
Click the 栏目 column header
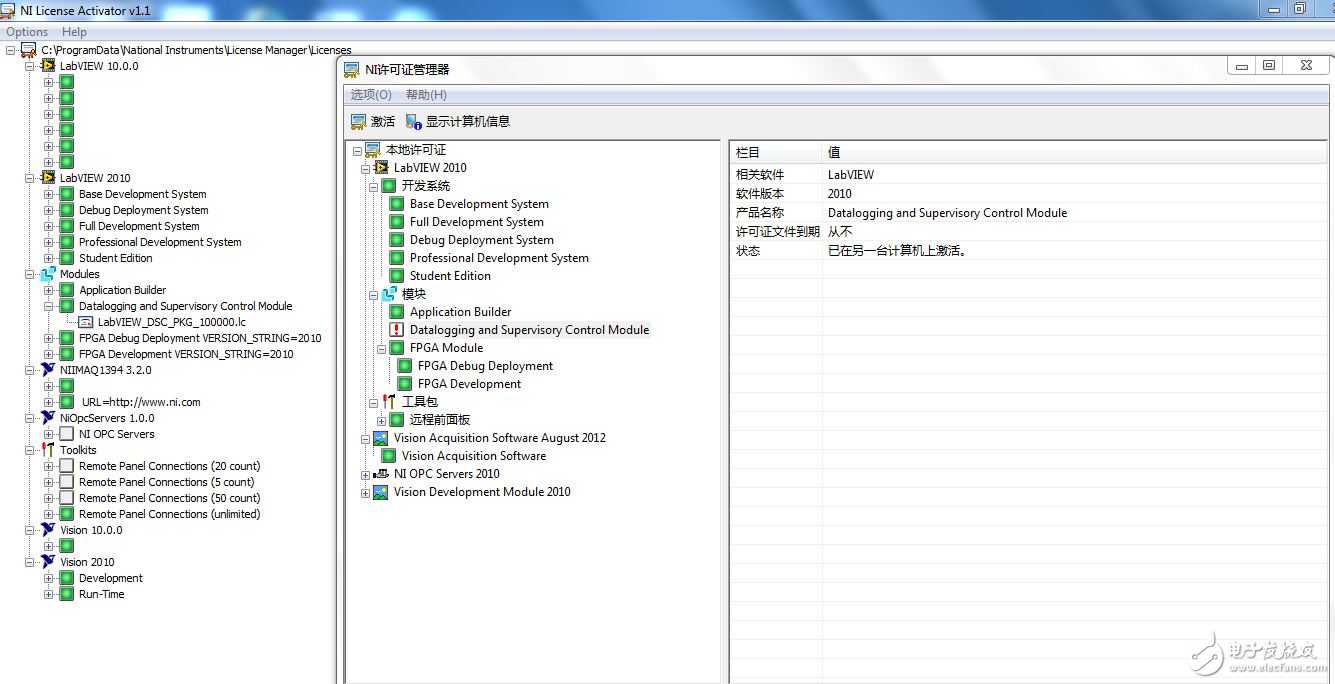pos(776,152)
